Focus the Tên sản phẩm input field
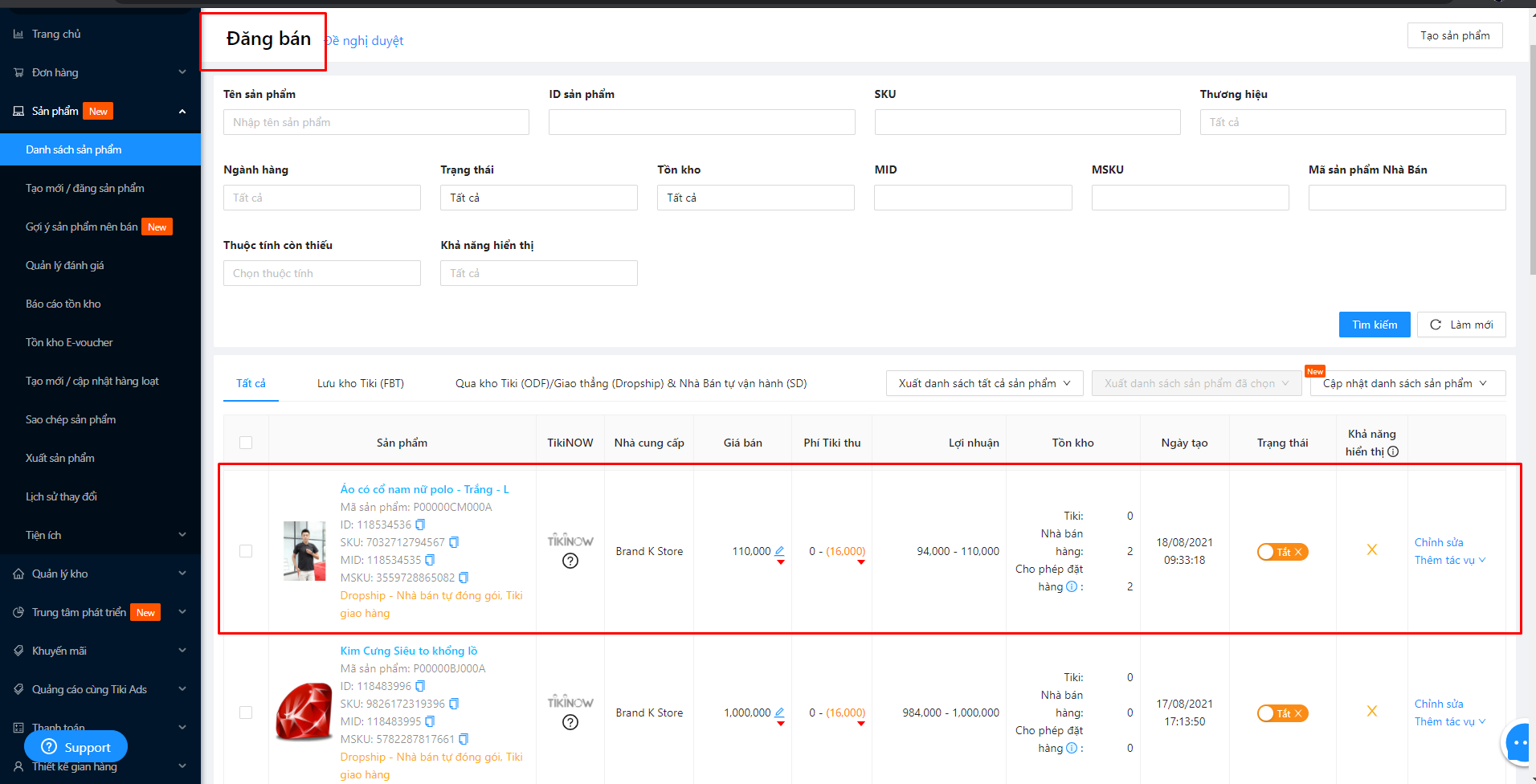This screenshot has height=784, width=1536. coord(376,122)
